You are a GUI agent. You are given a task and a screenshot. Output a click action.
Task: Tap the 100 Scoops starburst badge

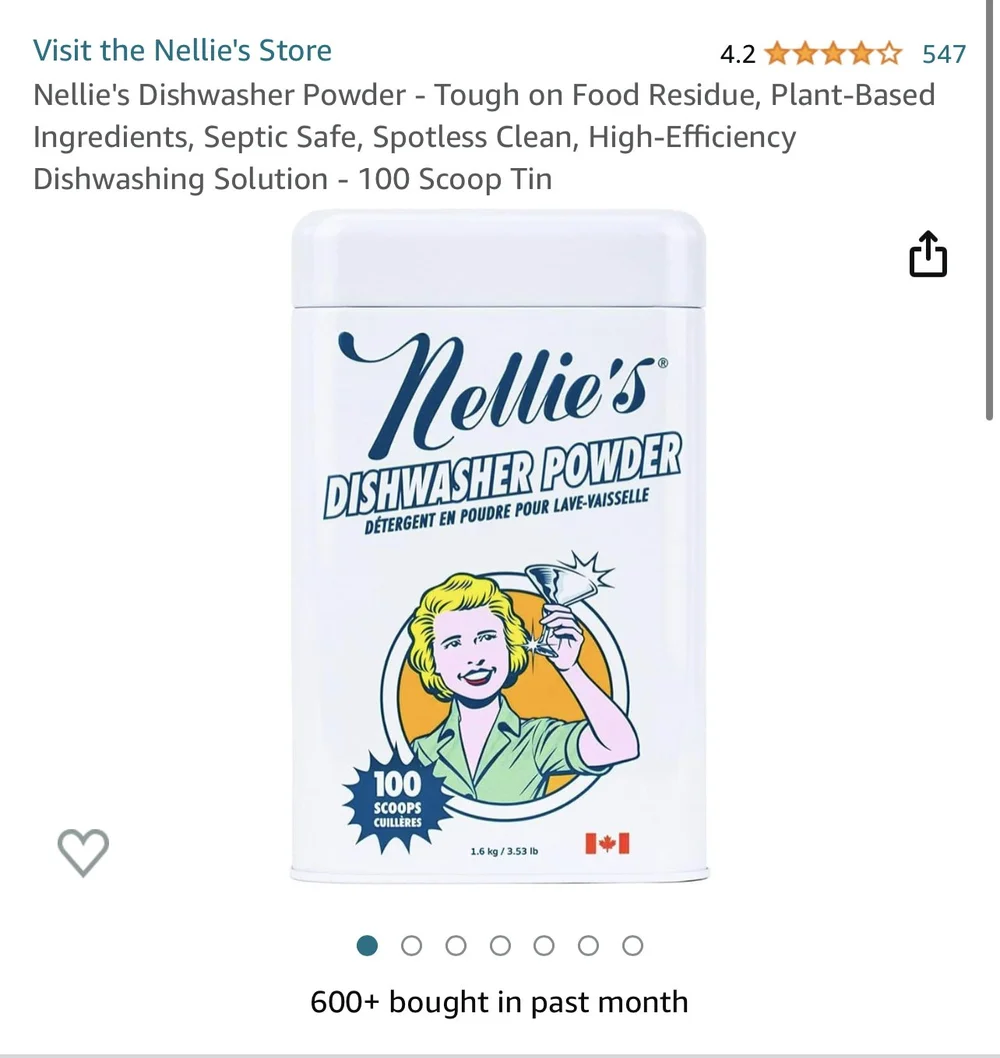397,800
